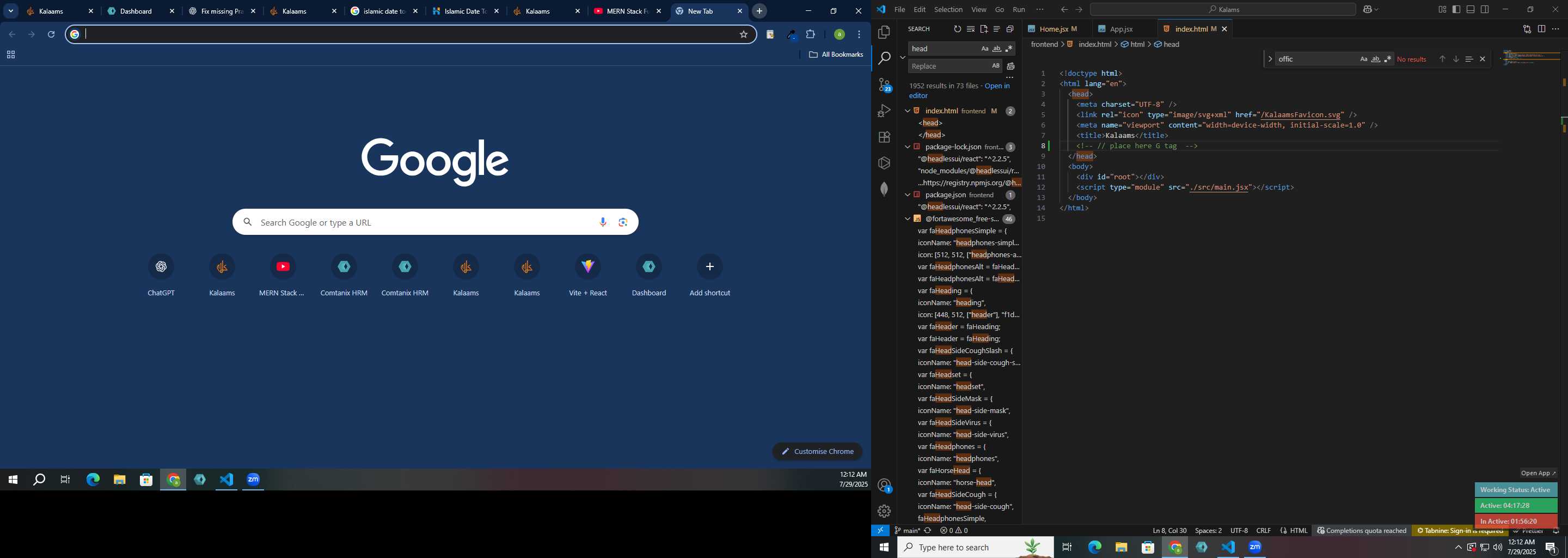The height and width of the screenshot is (558, 1568).
Task: Close the find widget
Action: tap(1483, 59)
